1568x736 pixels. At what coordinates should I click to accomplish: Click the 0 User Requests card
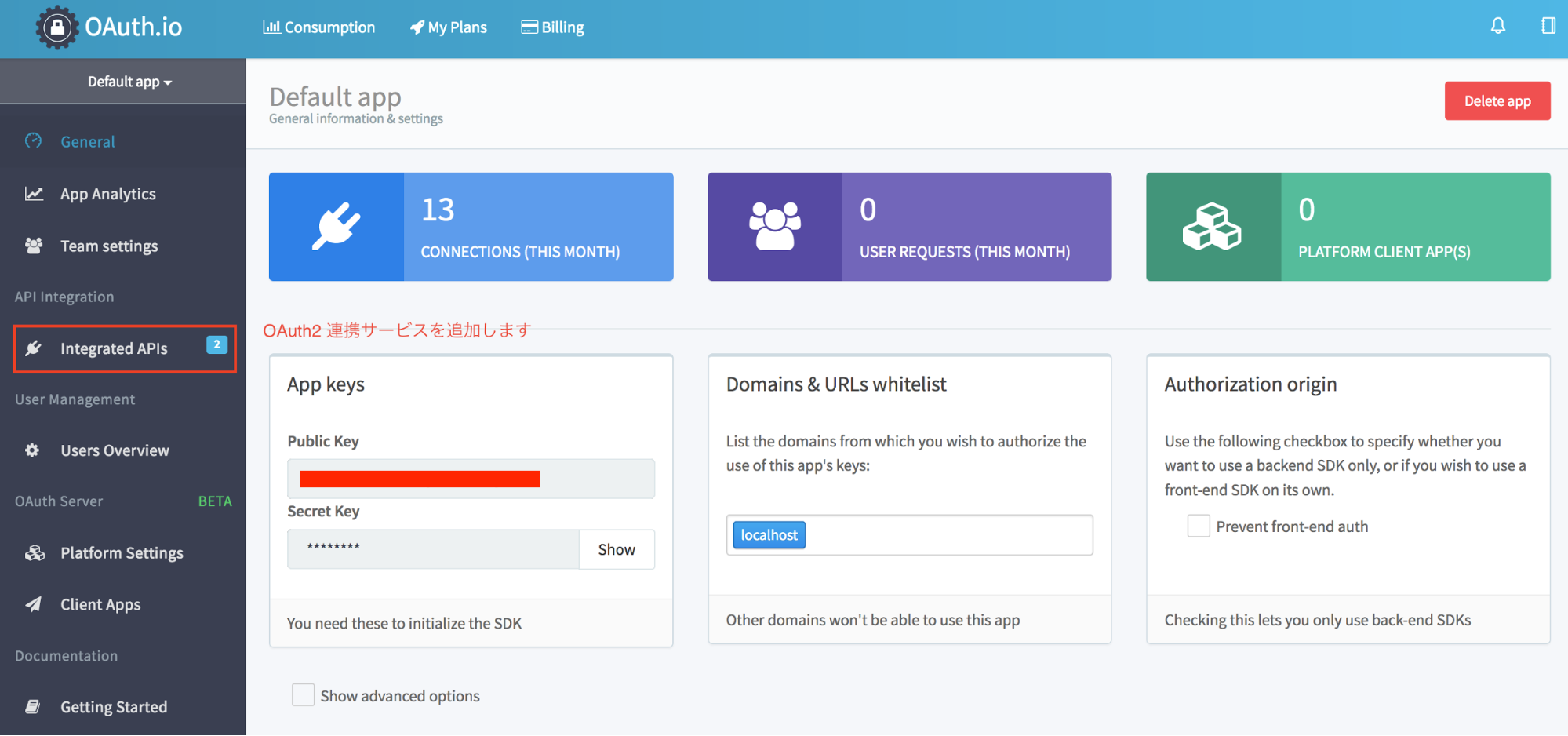[x=910, y=227]
